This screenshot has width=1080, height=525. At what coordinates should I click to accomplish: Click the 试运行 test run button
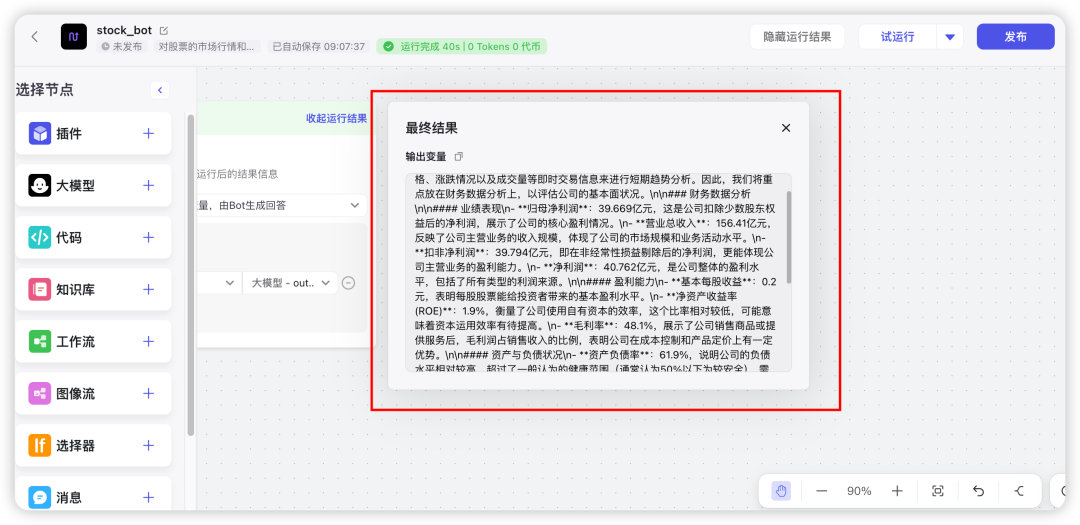(897, 37)
